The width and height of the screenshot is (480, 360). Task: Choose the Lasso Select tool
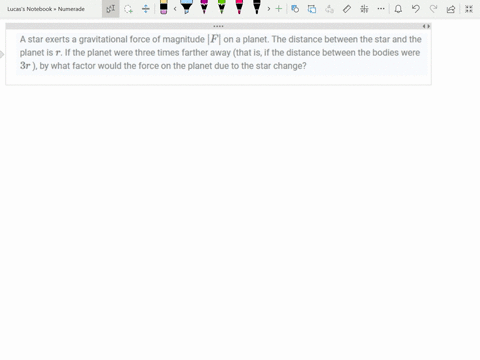pos(128,9)
